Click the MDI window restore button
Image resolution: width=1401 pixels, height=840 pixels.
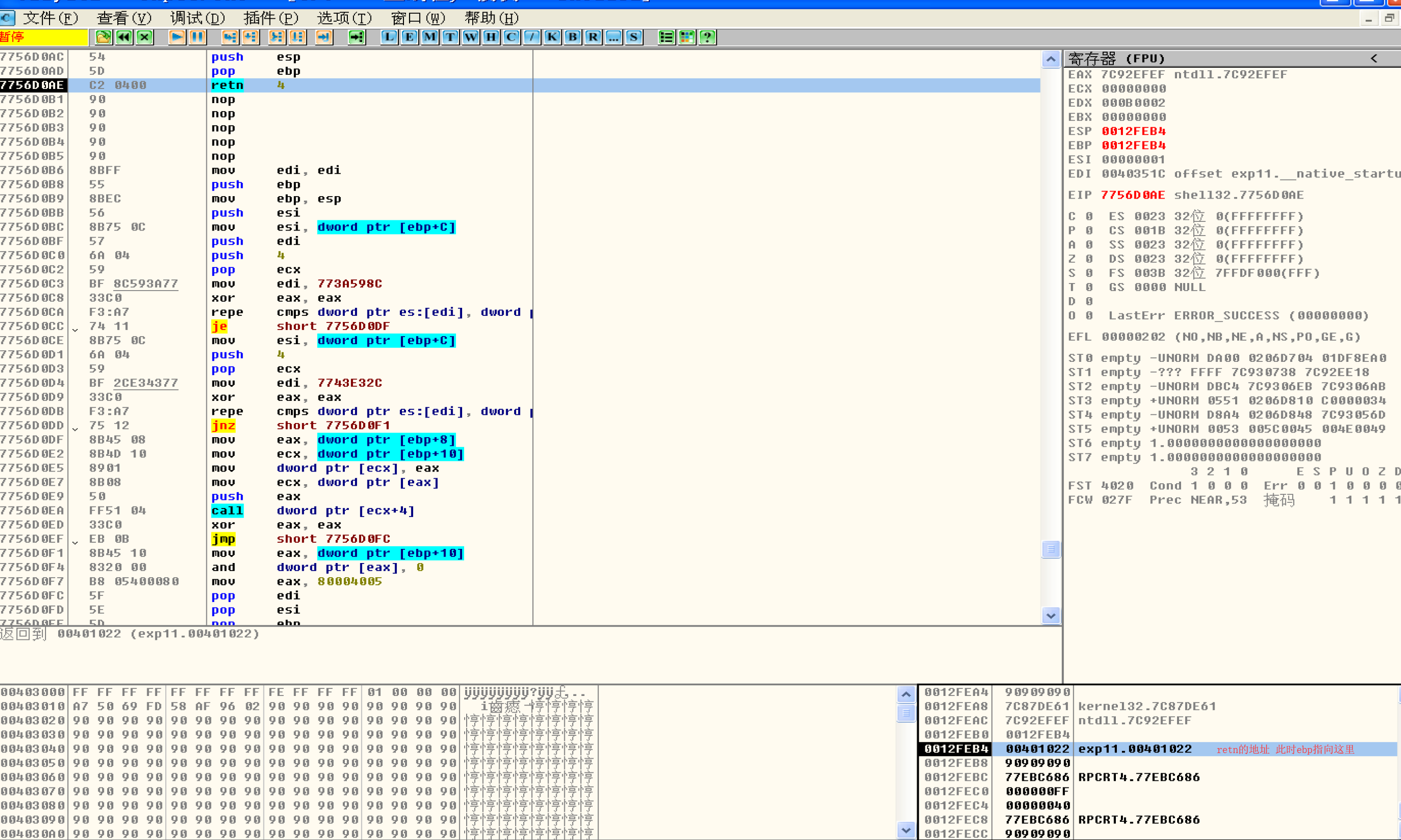1390,19
